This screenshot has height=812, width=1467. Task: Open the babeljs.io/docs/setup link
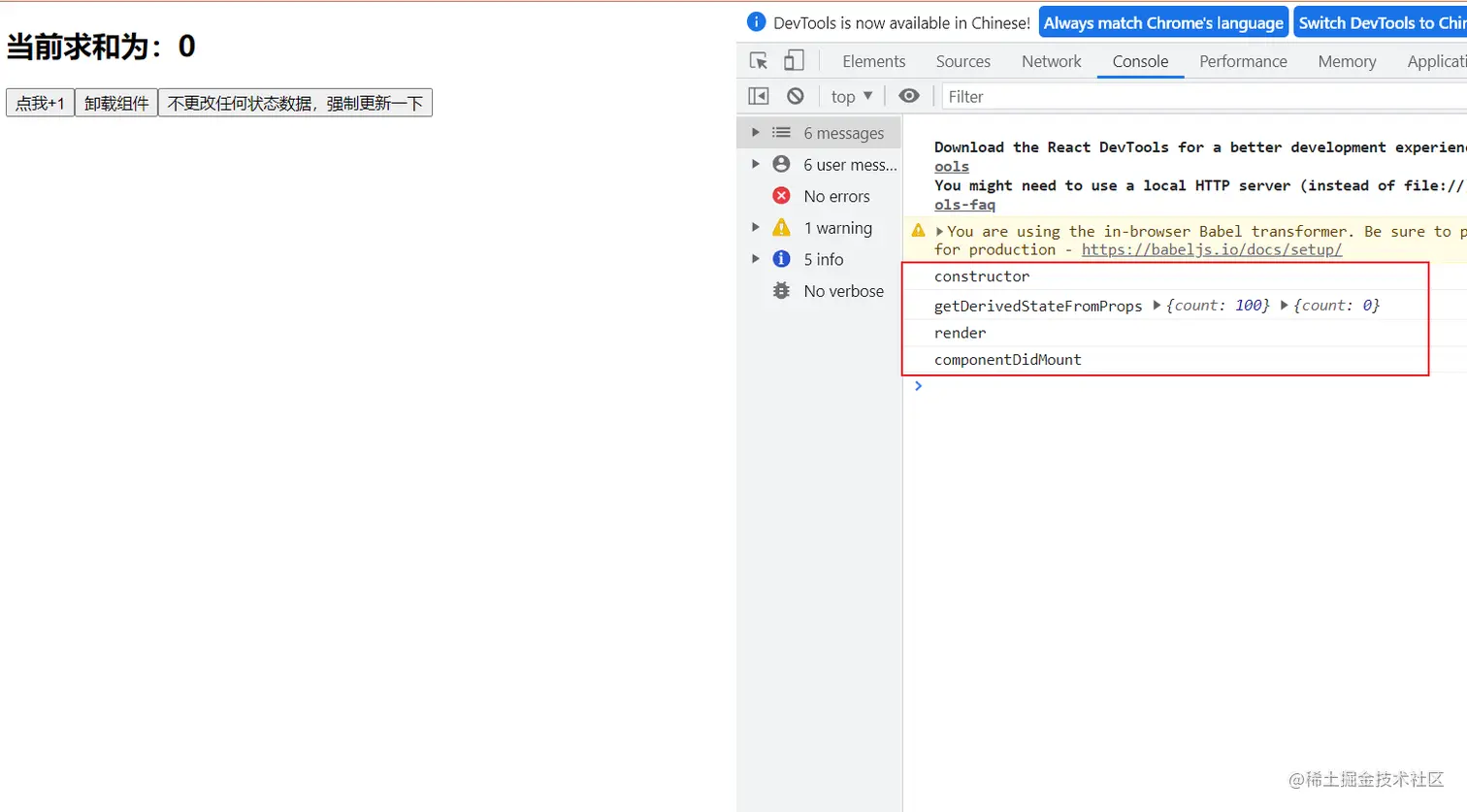click(1212, 249)
